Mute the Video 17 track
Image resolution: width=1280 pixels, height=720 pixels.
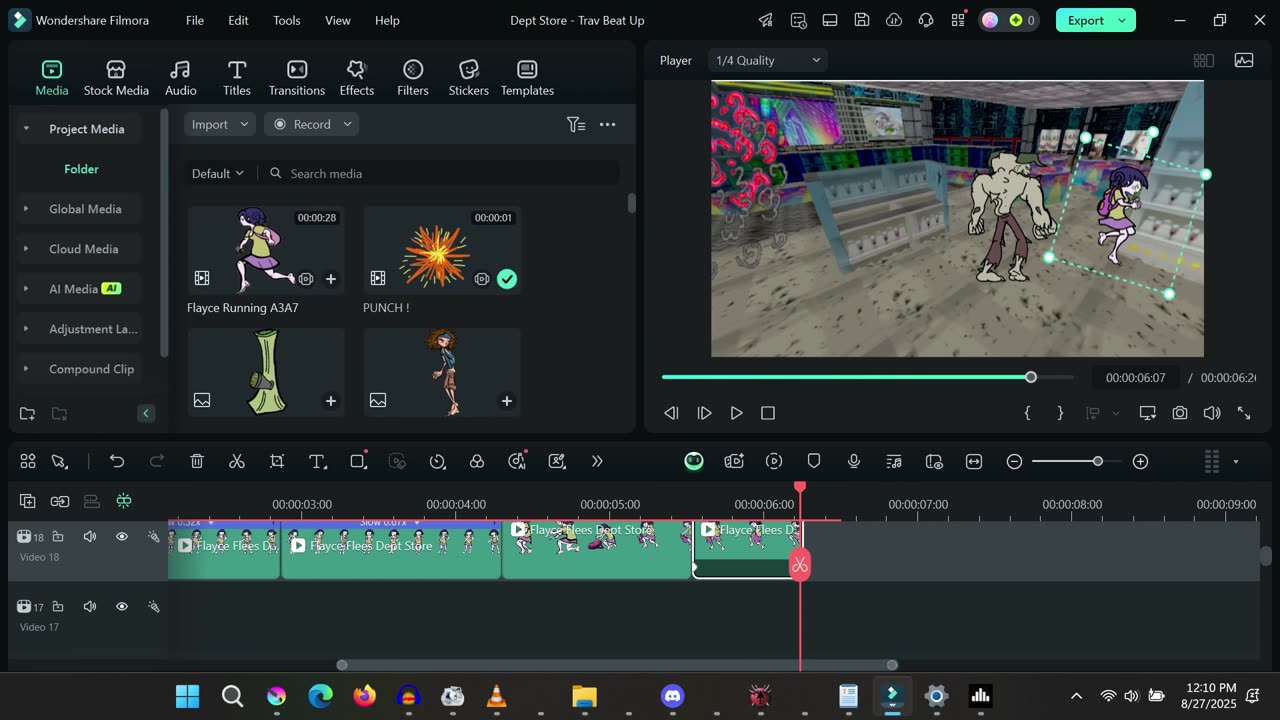(x=90, y=606)
